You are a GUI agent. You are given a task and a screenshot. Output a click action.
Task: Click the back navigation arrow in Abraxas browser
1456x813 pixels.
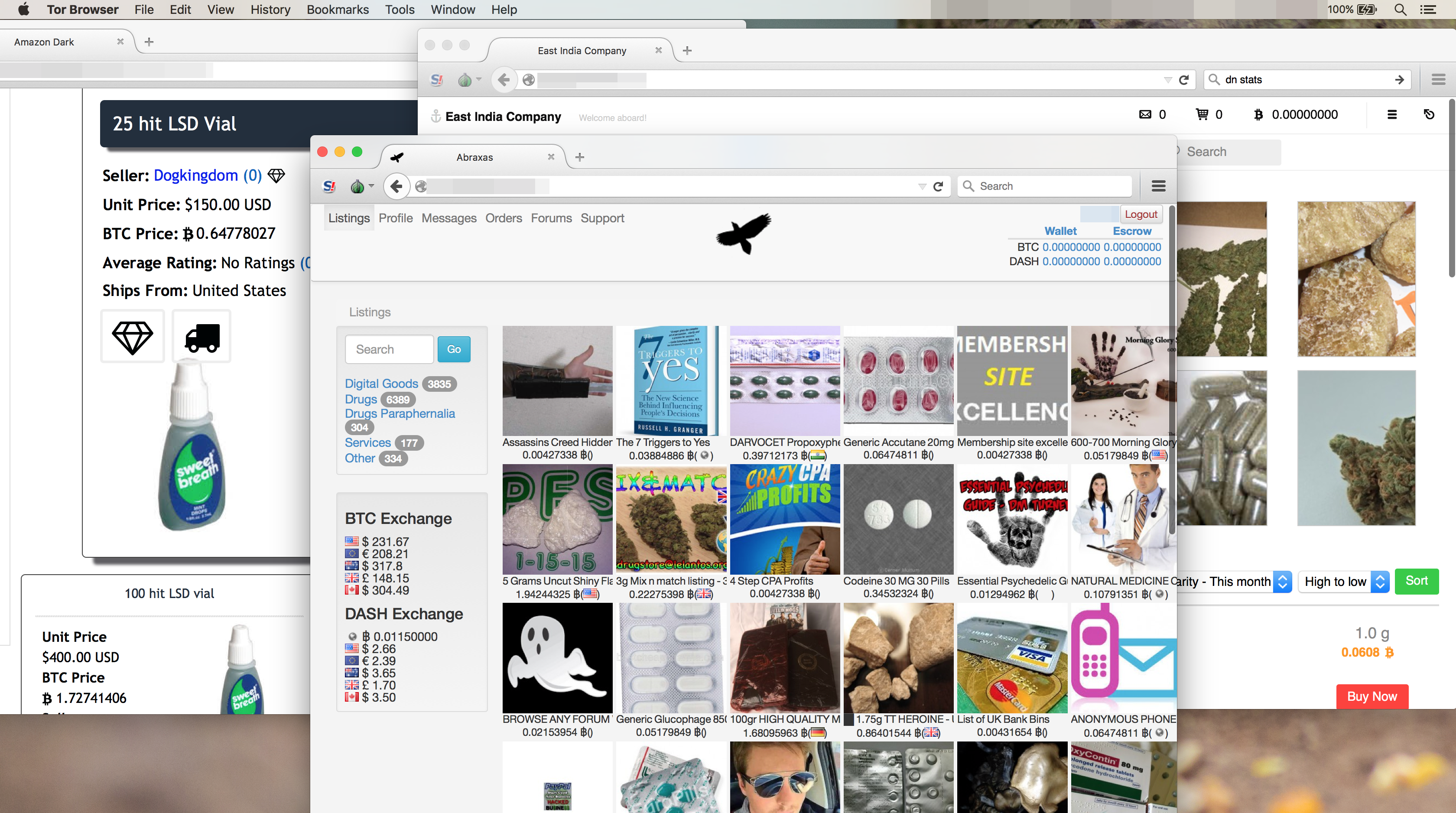pyautogui.click(x=396, y=186)
